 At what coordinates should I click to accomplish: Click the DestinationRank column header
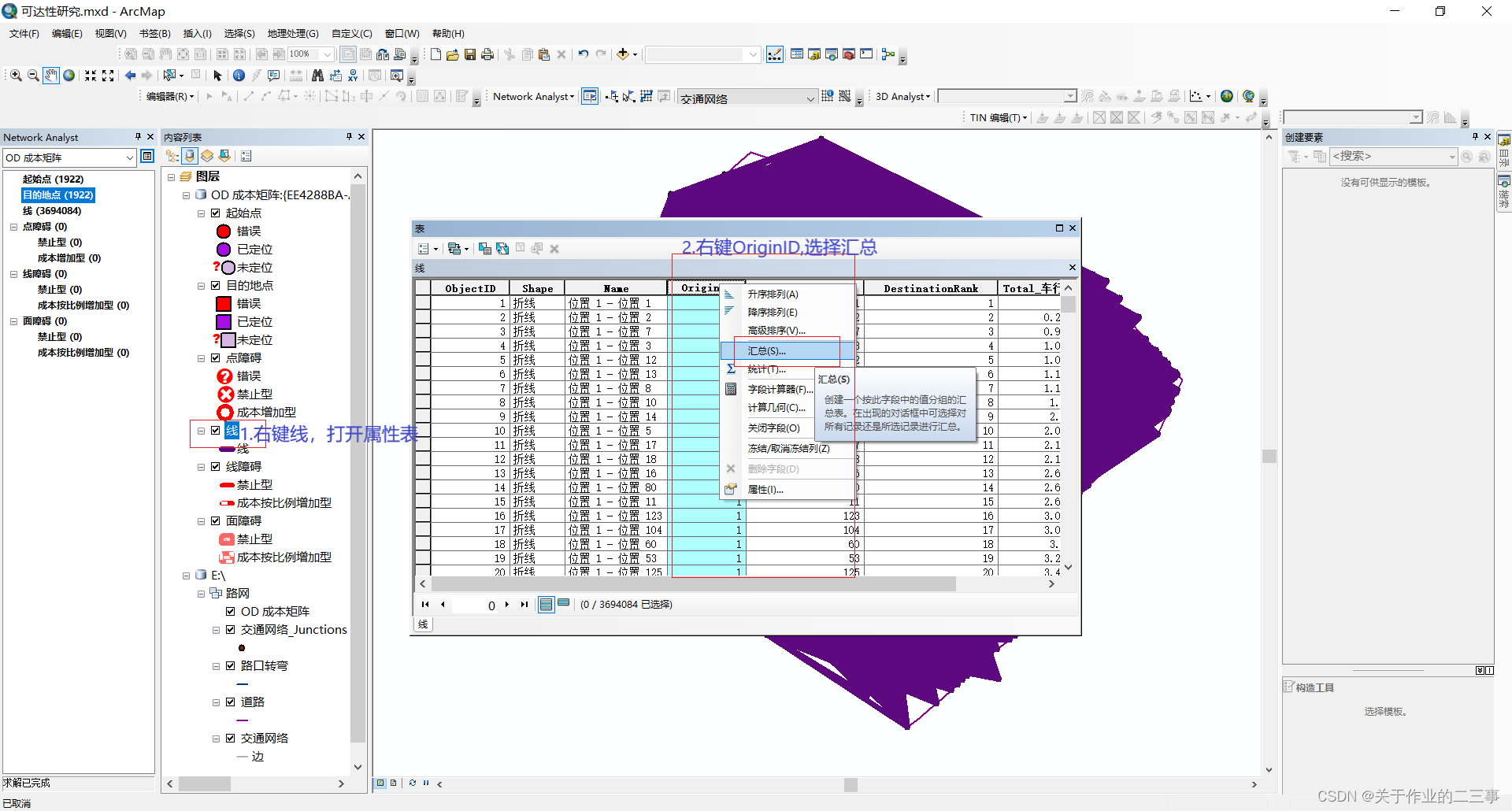coord(931,289)
